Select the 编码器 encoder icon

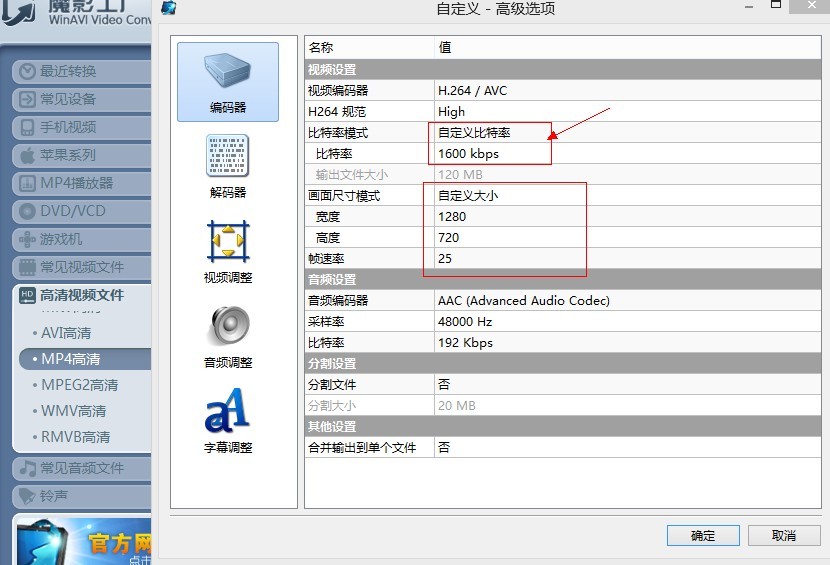tap(228, 82)
